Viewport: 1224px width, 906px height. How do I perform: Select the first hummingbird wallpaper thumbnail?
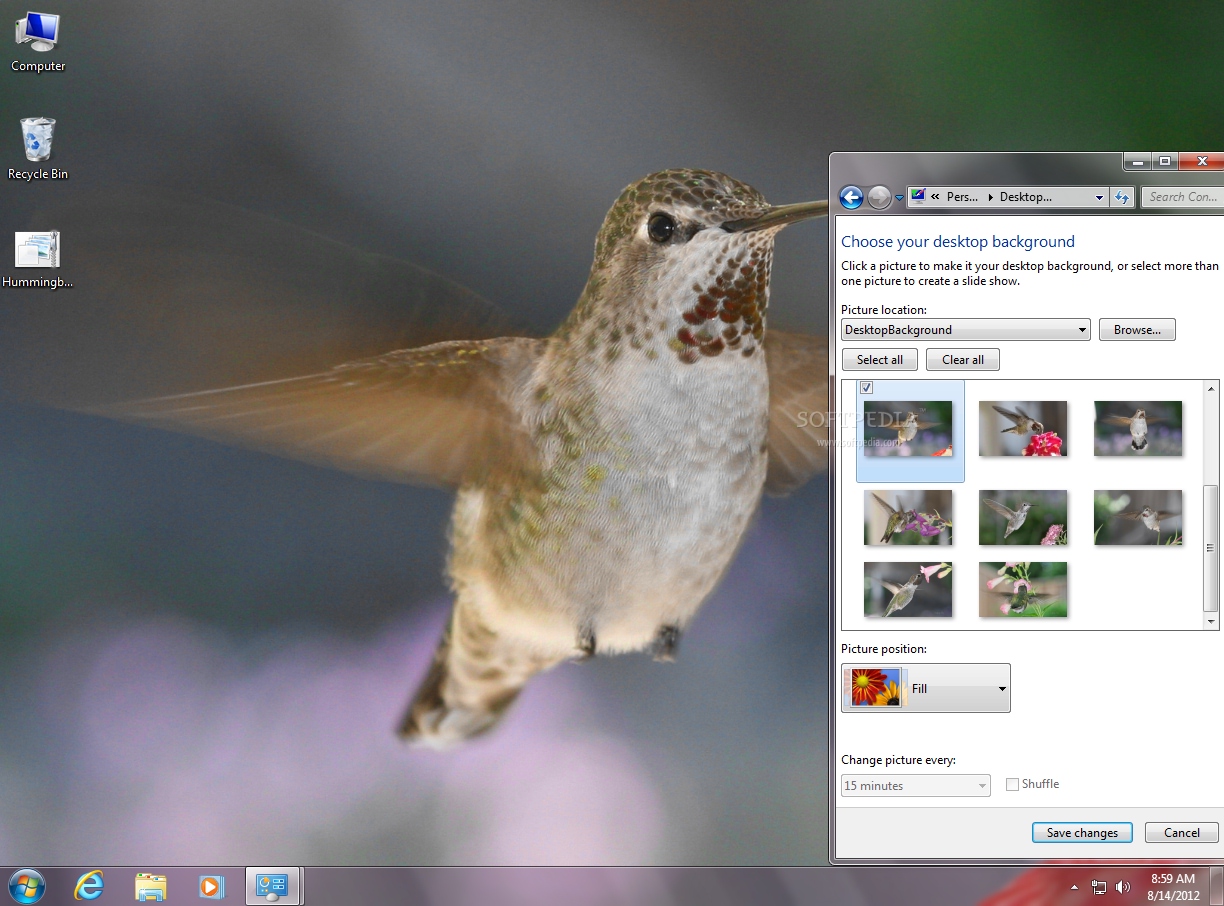pyautogui.click(x=908, y=429)
